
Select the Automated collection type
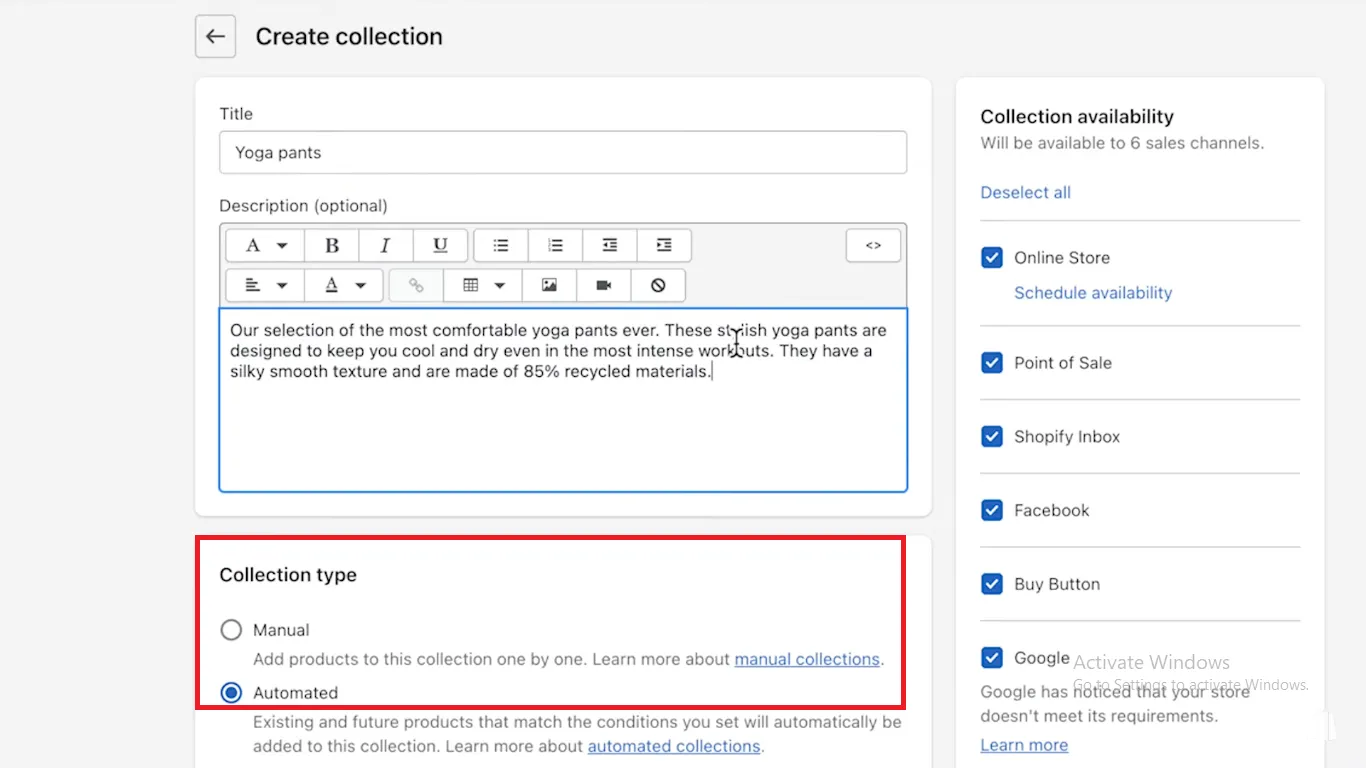click(231, 693)
